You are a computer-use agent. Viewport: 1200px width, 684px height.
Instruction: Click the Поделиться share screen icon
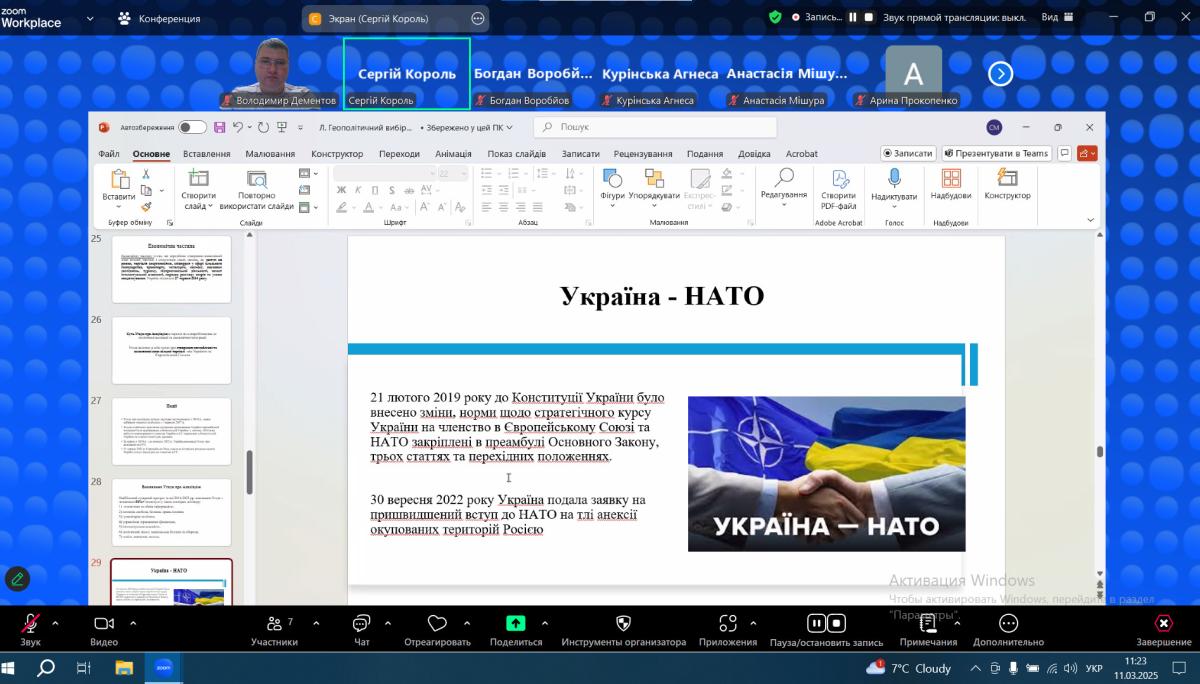515,624
